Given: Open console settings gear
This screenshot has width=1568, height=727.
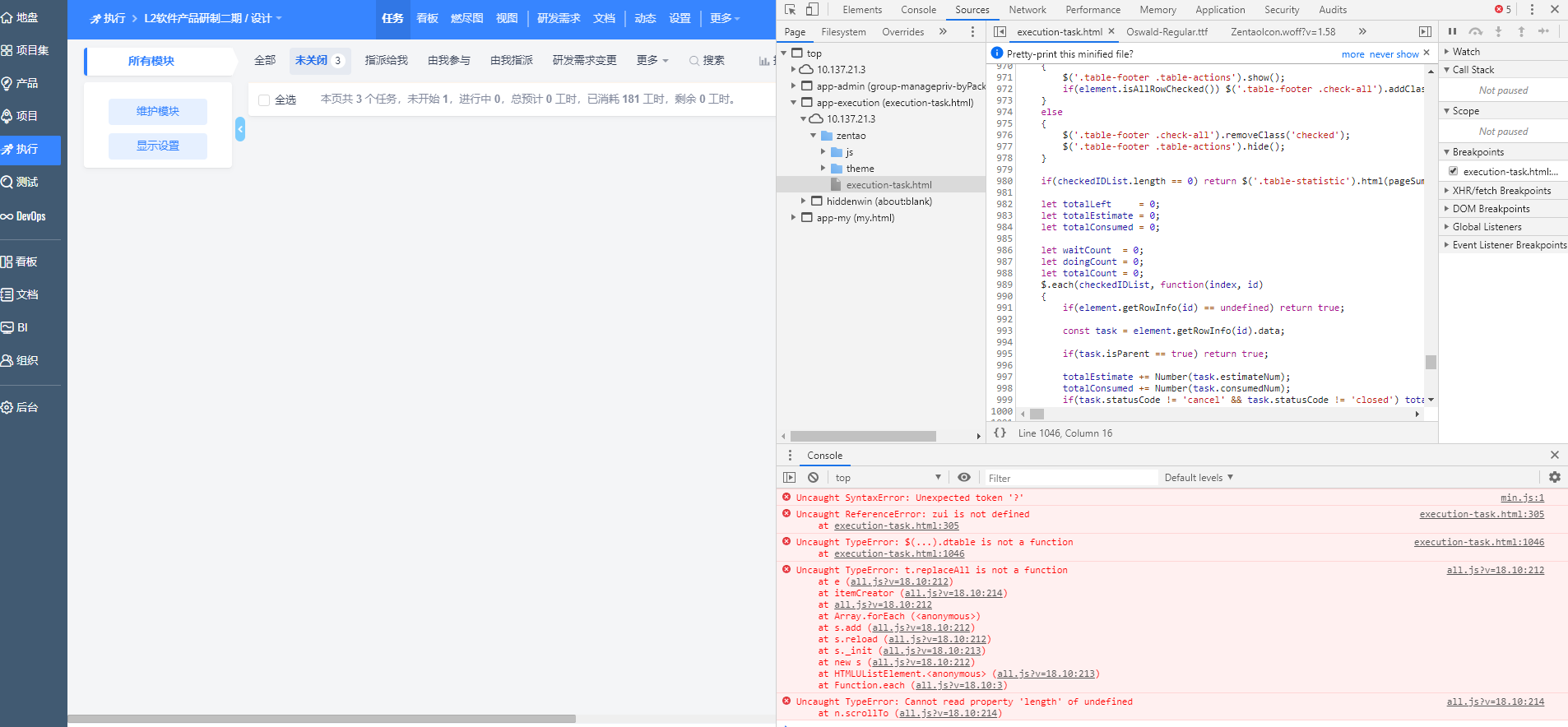Looking at the screenshot, I should point(1554,477).
